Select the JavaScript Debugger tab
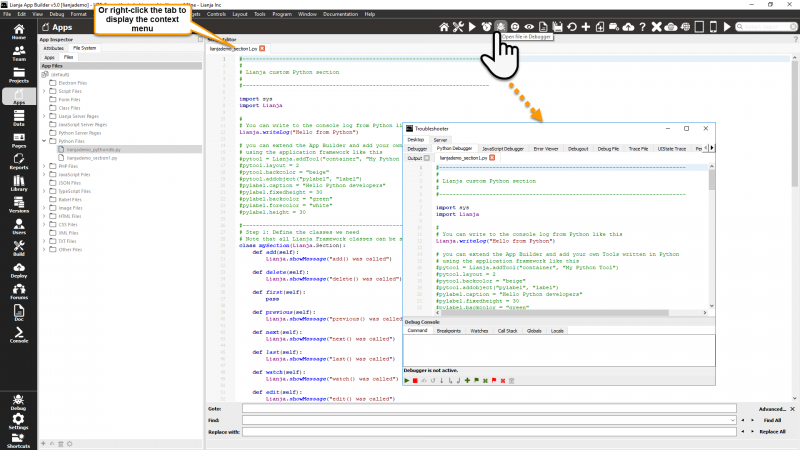This screenshot has width=800, height=450. 503,148
